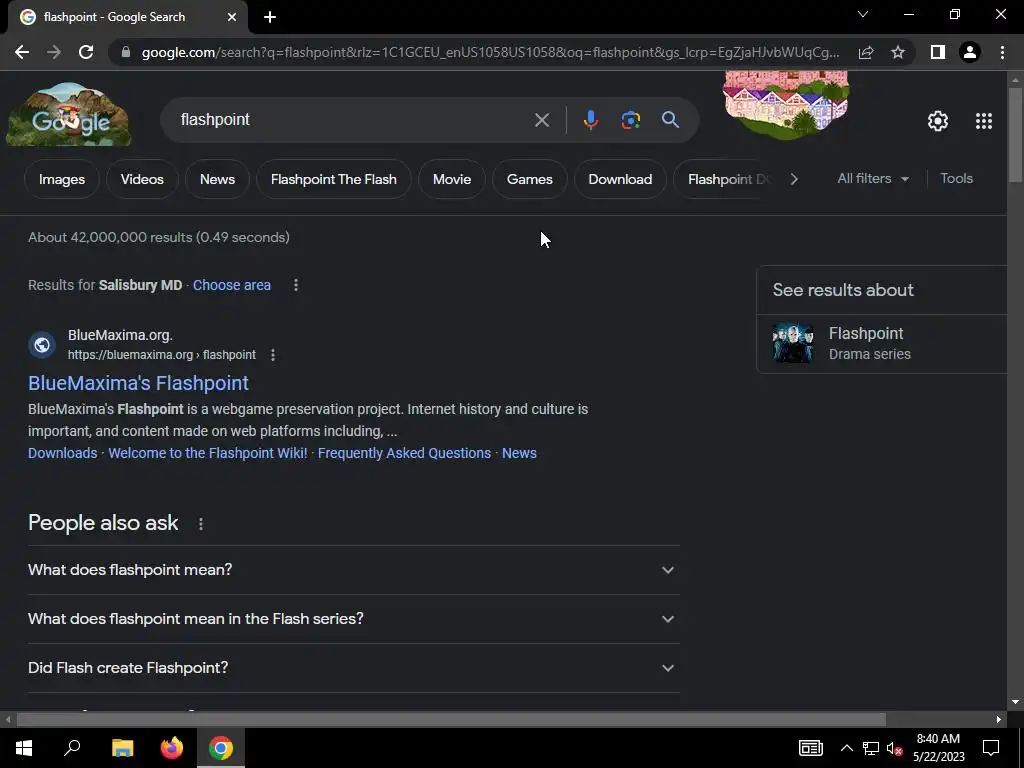
Task: Open Flashpoint Drama series result card
Action: [882, 344]
